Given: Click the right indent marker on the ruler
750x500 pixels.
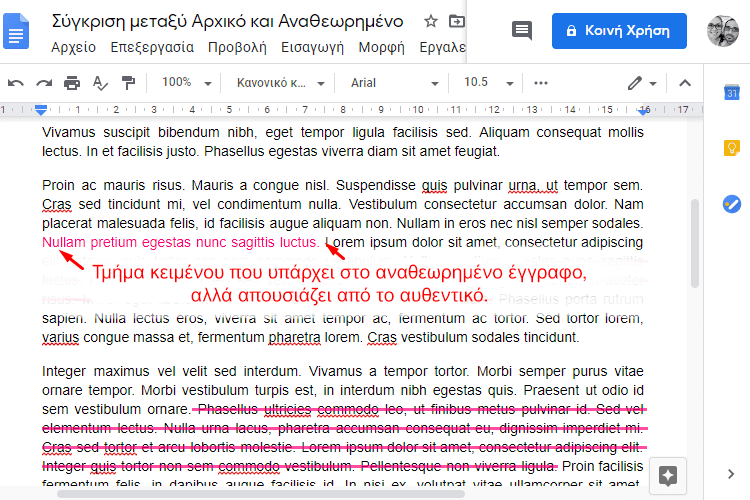Looking at the screenshot, I should coord(644,111).
